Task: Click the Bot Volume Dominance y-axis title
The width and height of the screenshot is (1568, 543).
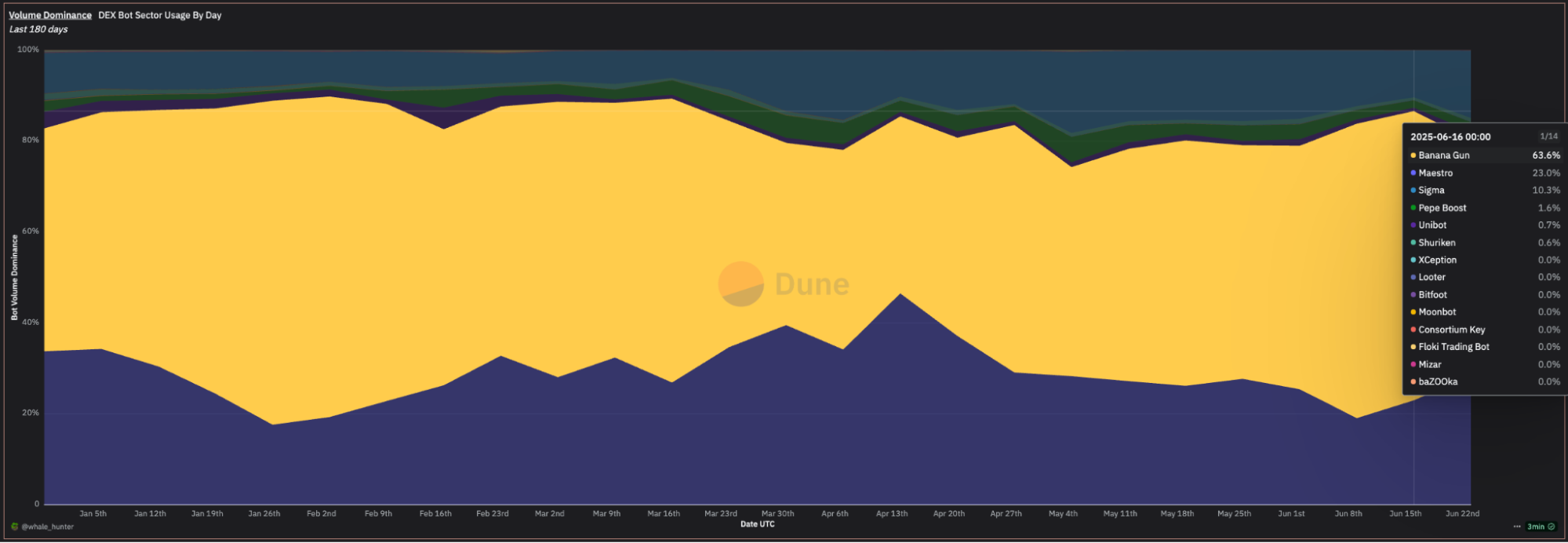Action: coord(14,277)
